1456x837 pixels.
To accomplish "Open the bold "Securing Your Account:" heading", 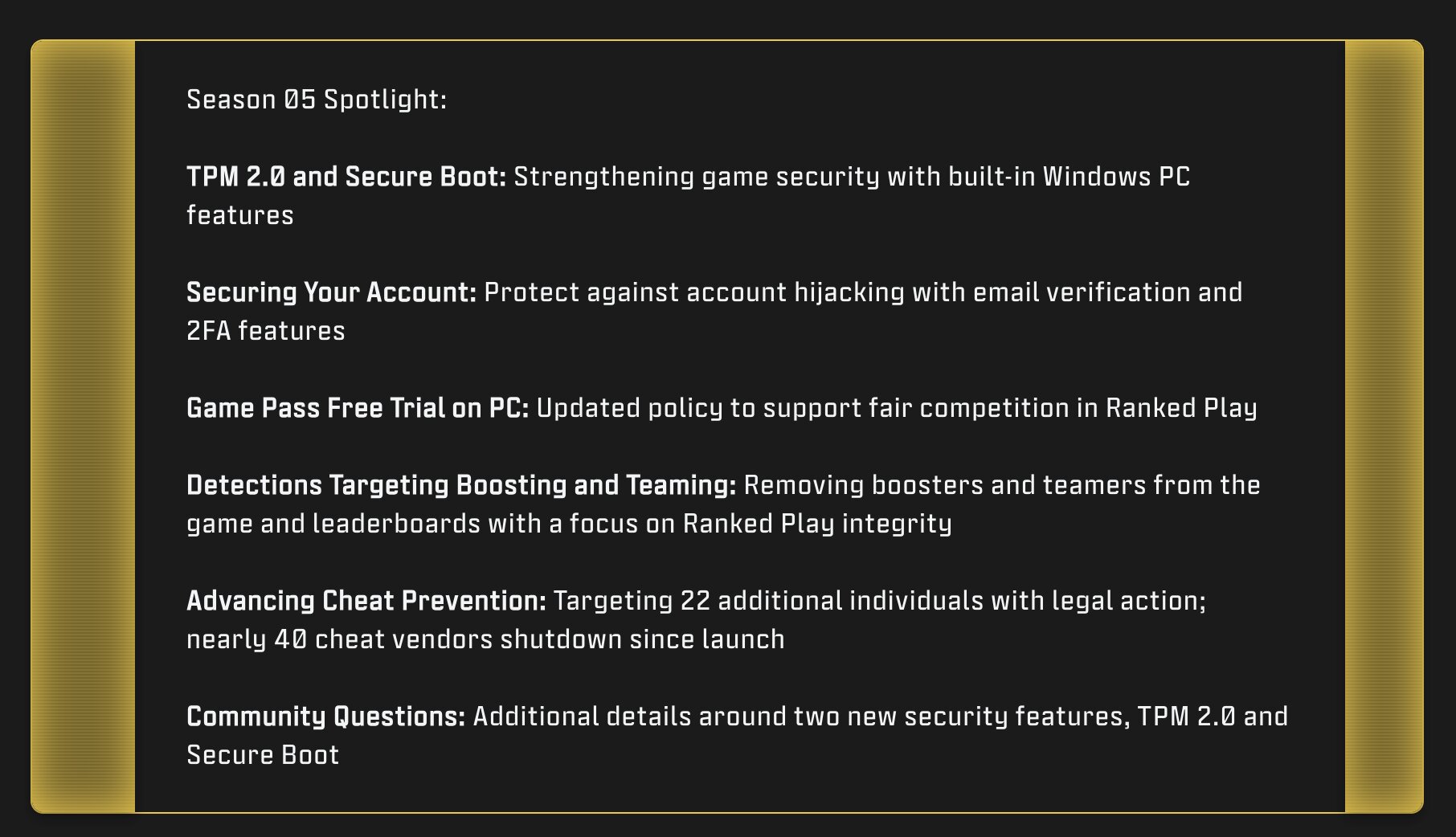I will (332, 292).
